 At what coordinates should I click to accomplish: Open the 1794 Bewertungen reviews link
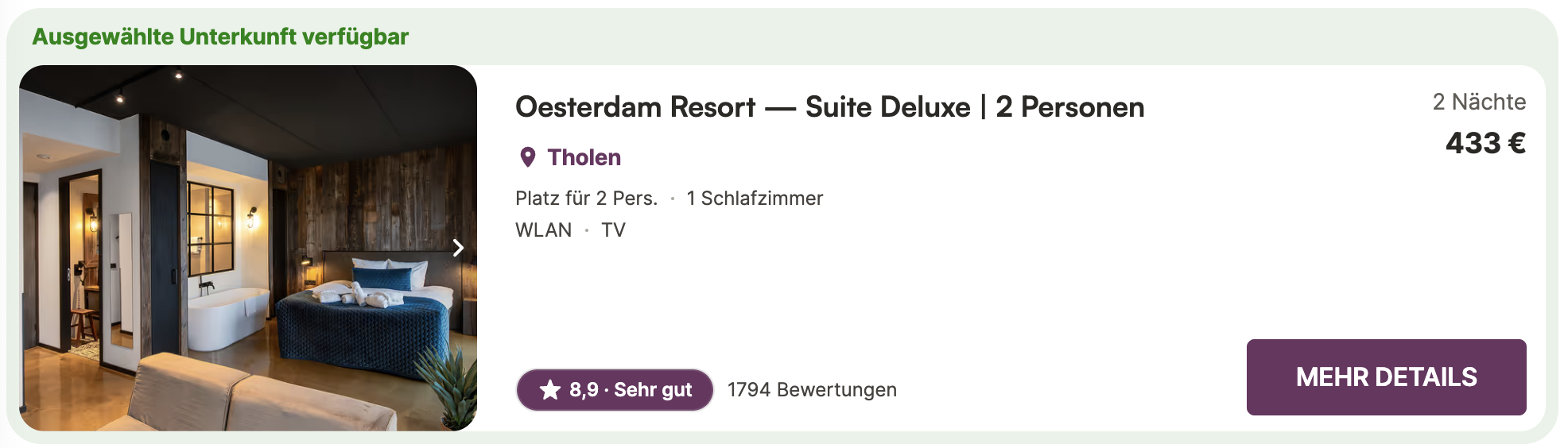click(x=812, y=390)
